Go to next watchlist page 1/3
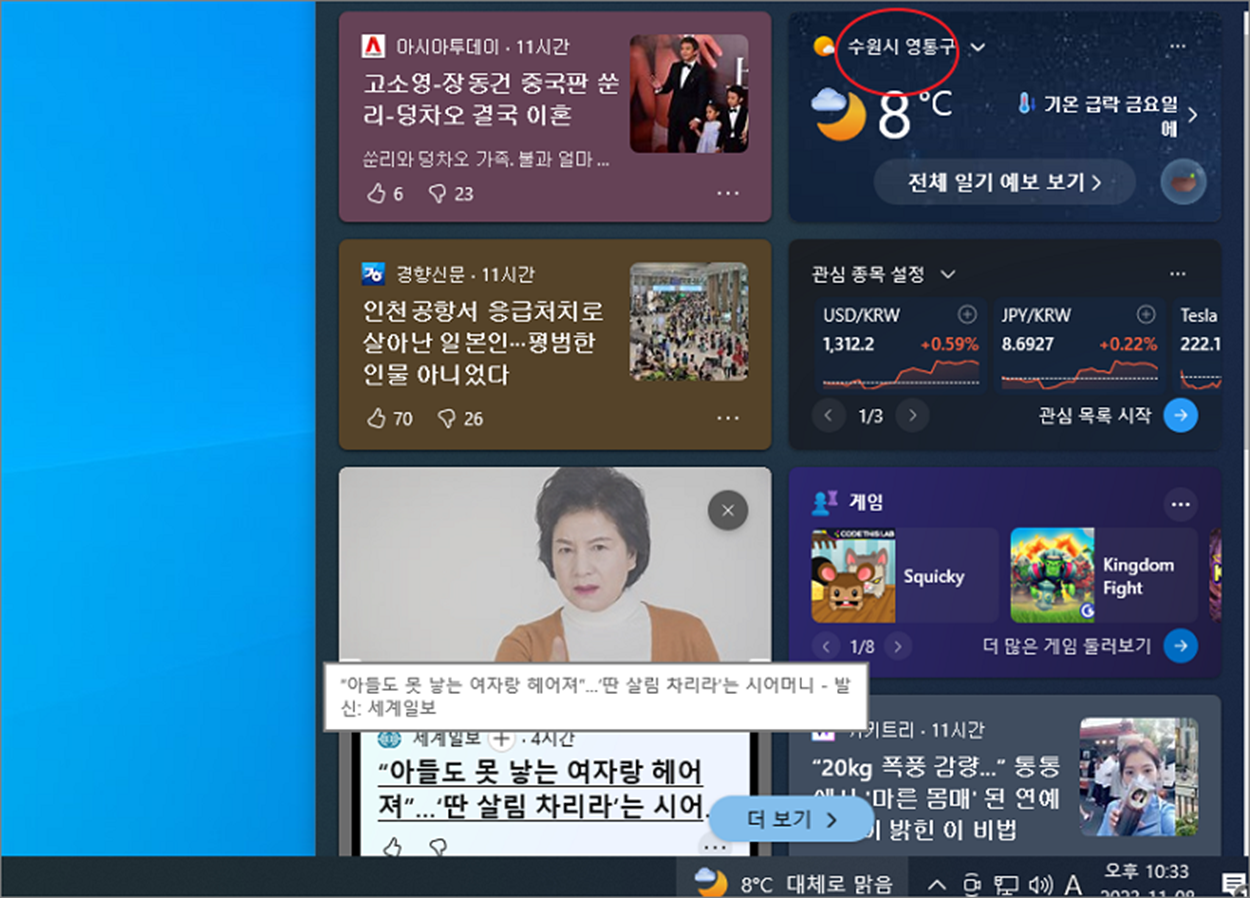The height and width of the screenshot is (898, 1250). pos(912,415)
